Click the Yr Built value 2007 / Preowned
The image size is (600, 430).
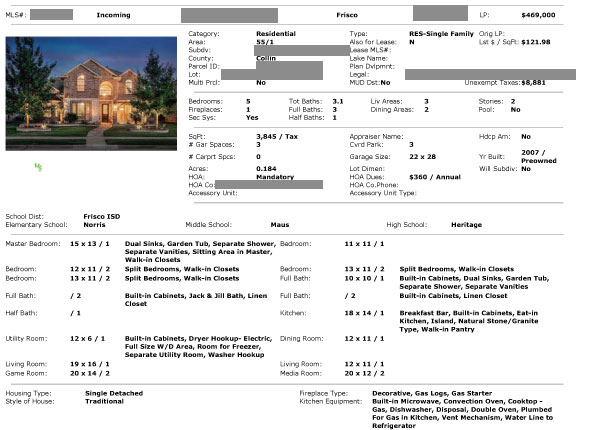(x=539, y=156)
